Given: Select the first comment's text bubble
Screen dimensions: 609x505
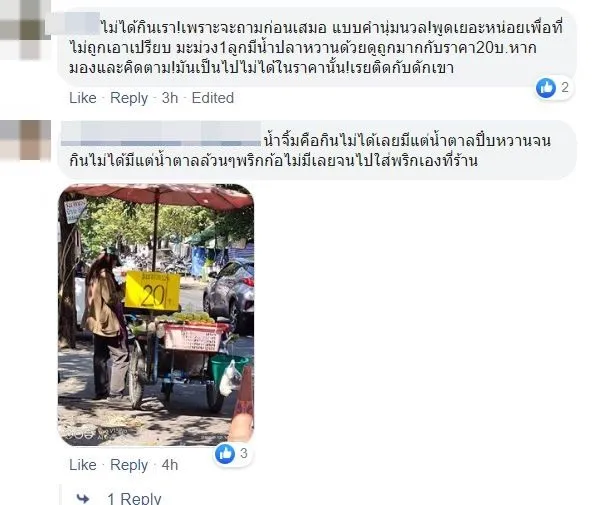Looking at the screenshot, I should coord(317,47).
